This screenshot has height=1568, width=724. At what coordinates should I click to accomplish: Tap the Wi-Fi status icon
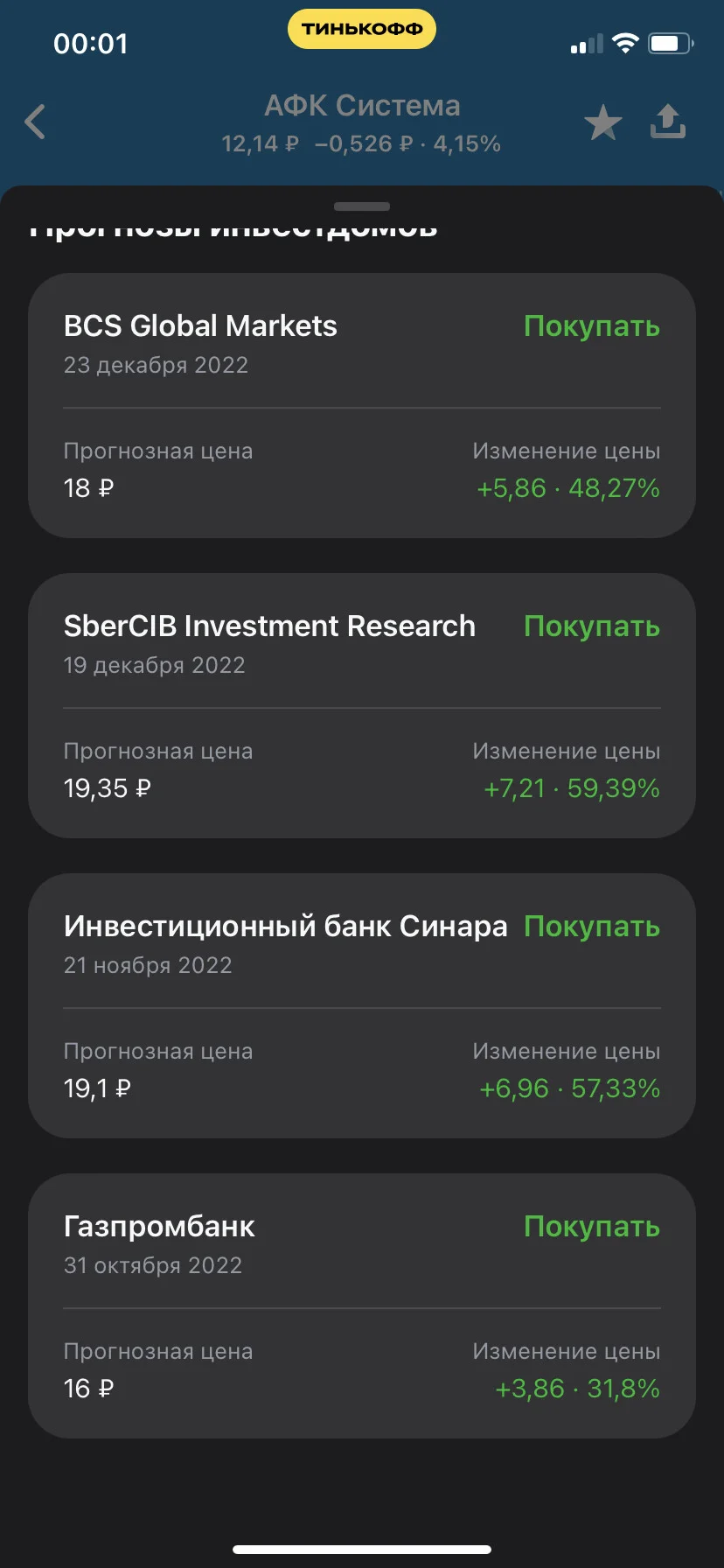coord(625,43)
